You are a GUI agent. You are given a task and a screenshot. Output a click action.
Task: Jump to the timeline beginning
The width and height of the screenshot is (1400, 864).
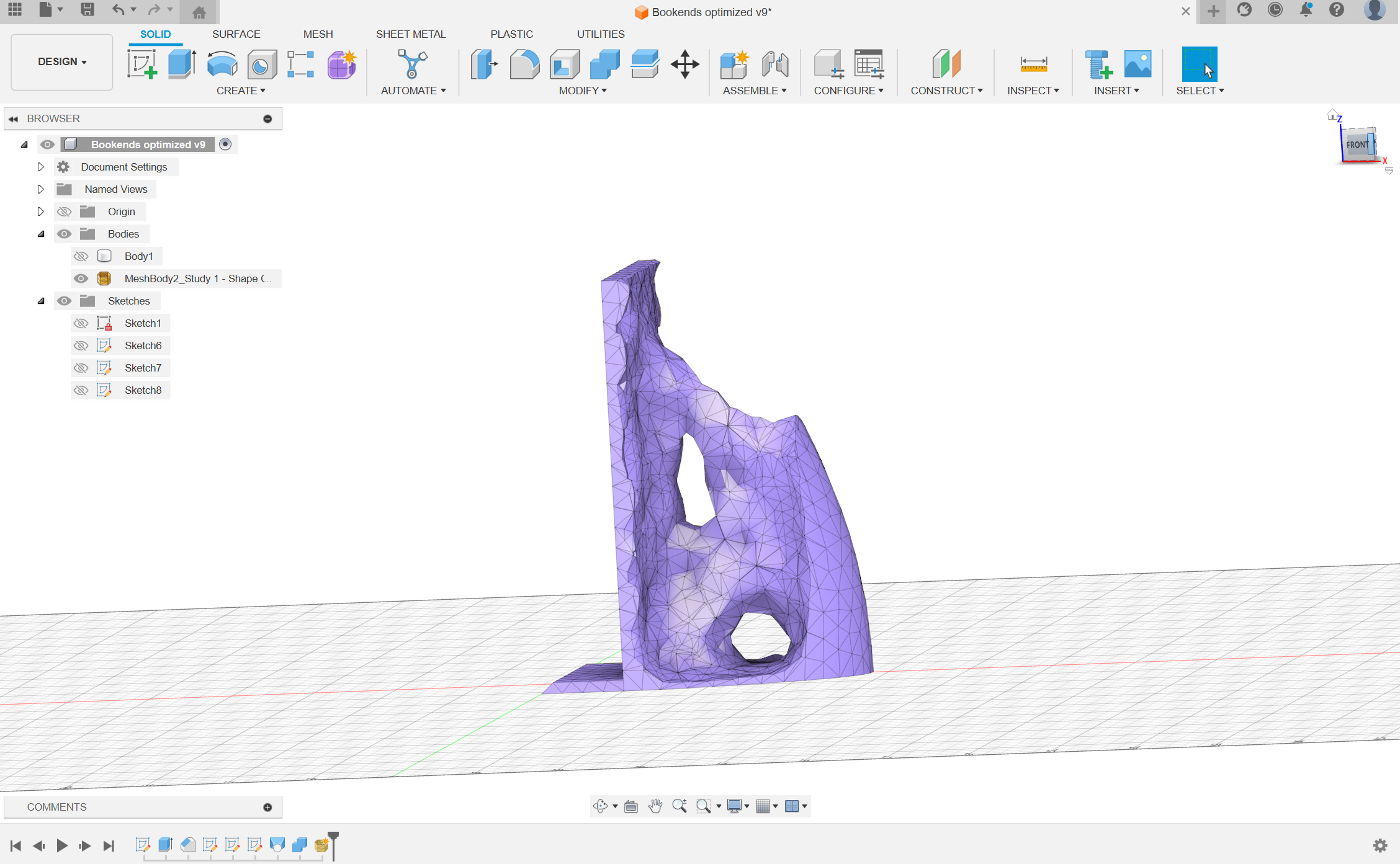coord(16,845)
